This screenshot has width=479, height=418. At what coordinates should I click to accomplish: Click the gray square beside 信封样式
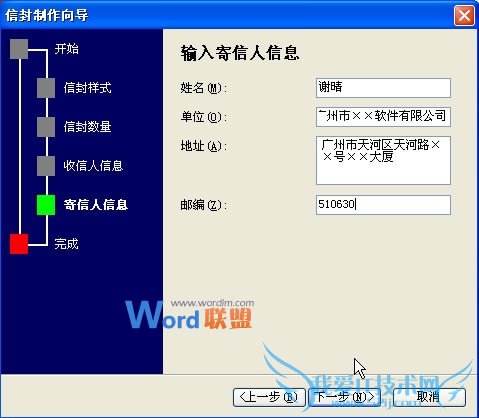click(x=46, y=88)
